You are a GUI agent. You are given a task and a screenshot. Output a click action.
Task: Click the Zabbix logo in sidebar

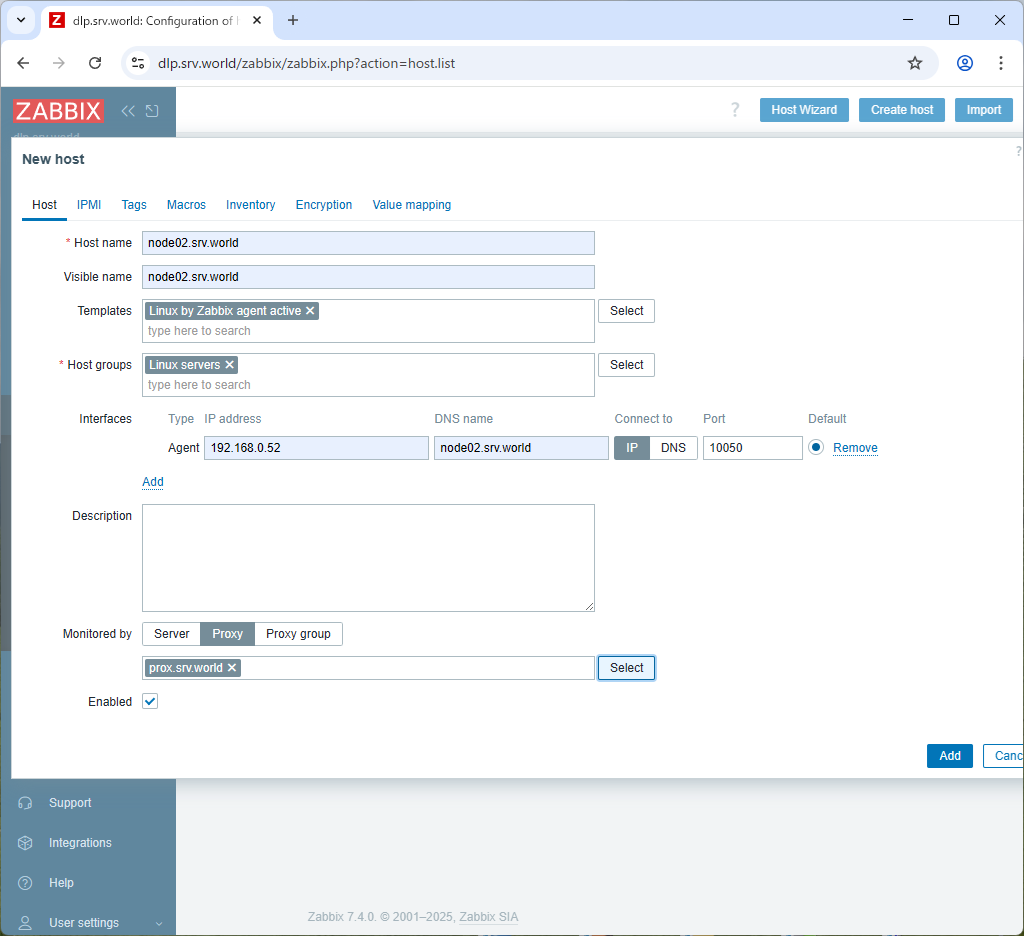point(58,111)
